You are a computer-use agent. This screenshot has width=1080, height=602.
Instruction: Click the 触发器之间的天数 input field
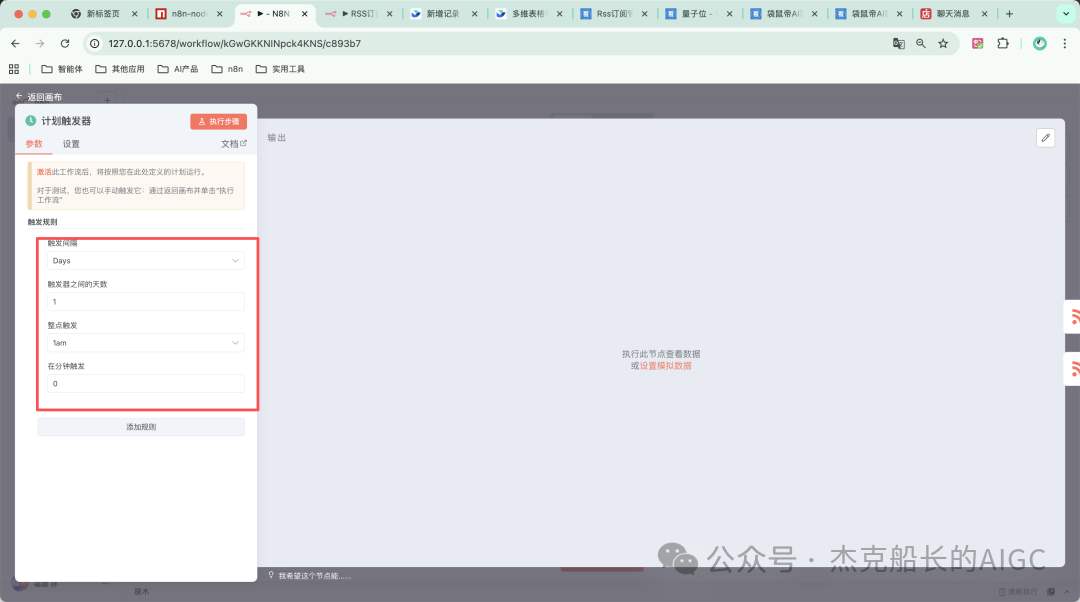(x=146, y=302)
